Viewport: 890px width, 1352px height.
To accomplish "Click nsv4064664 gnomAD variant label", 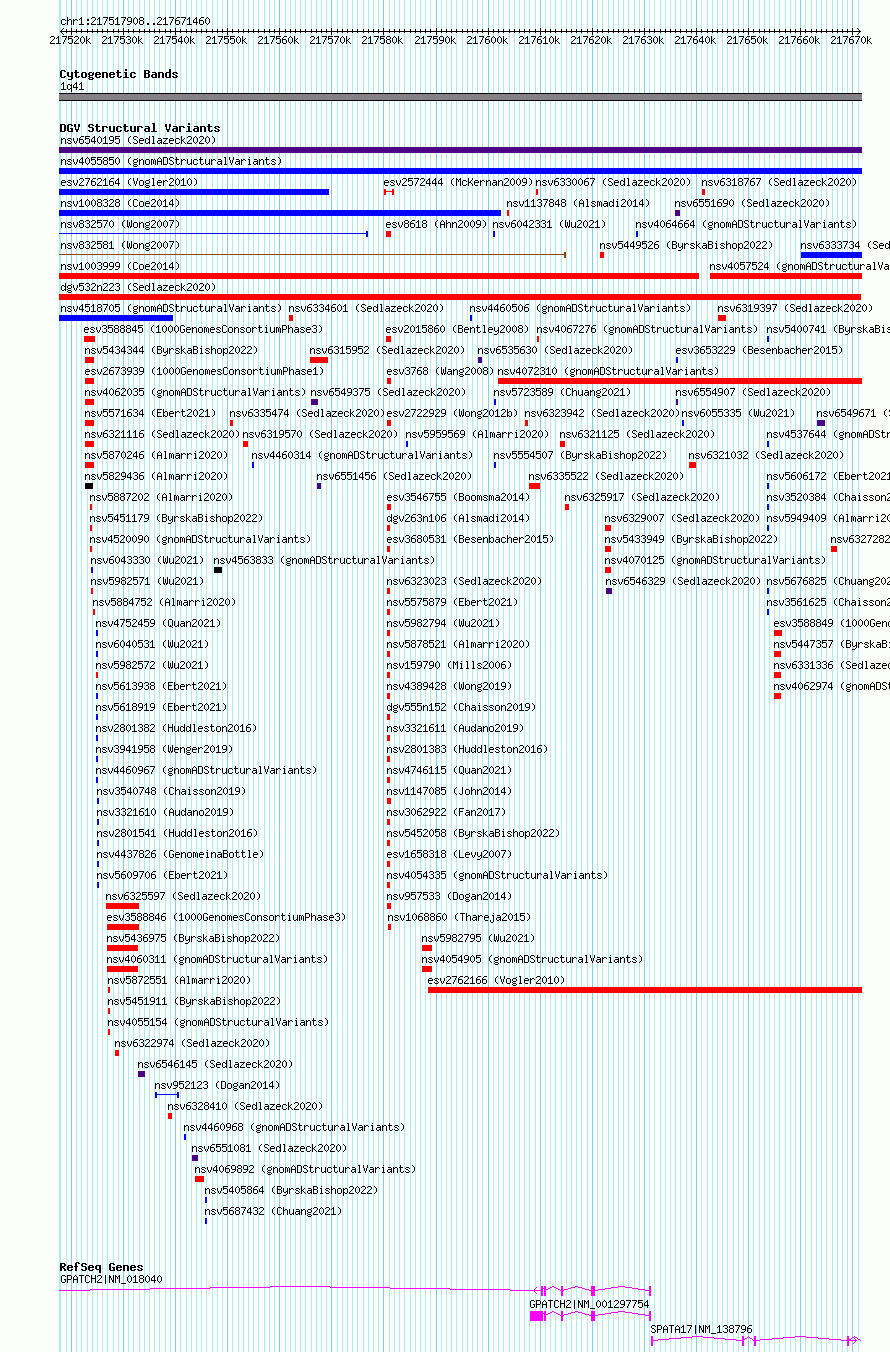I will [x=746, y=224].
